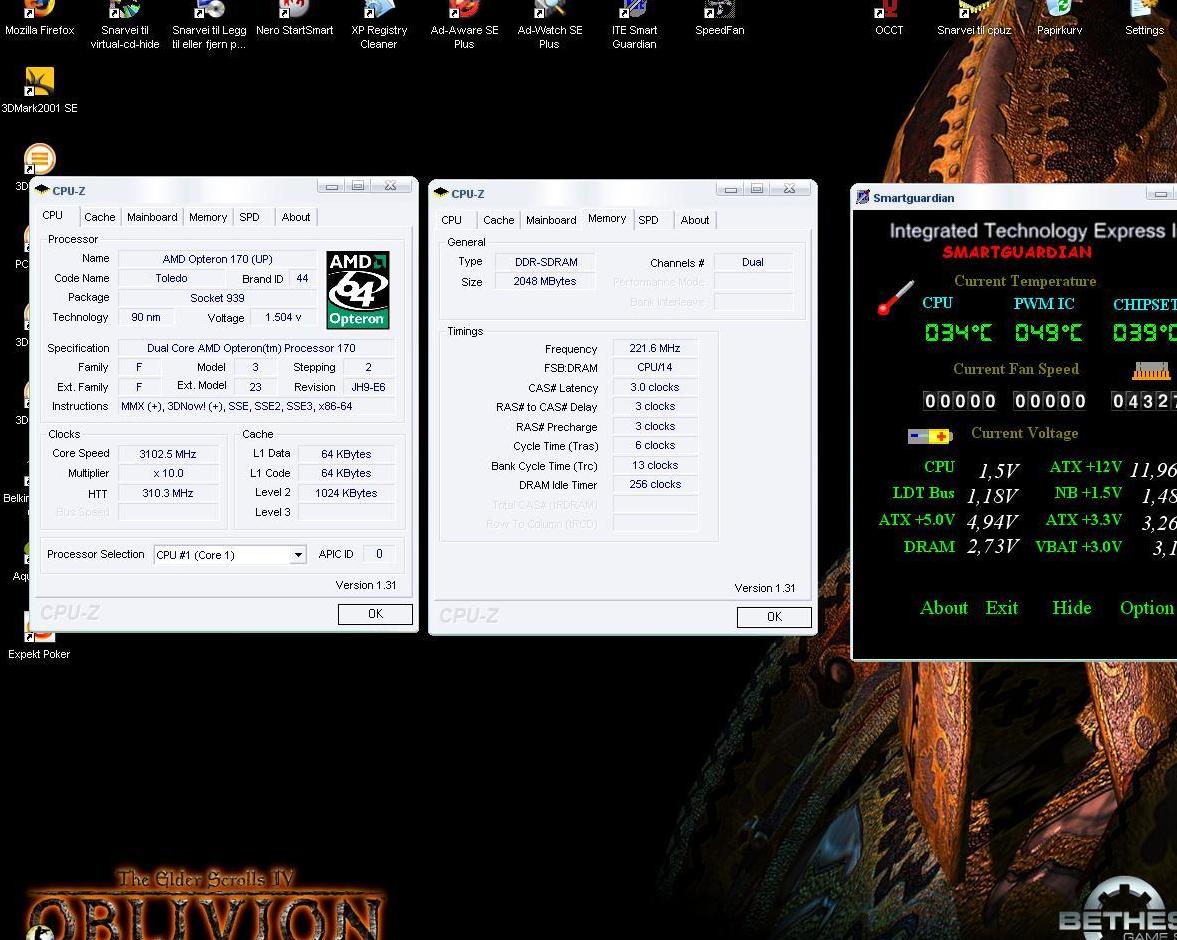The image size is (1177, 940).
Task: Click the memory Size 2048 MBytes field
Action: pyautogui.click(x=545, y=282)
